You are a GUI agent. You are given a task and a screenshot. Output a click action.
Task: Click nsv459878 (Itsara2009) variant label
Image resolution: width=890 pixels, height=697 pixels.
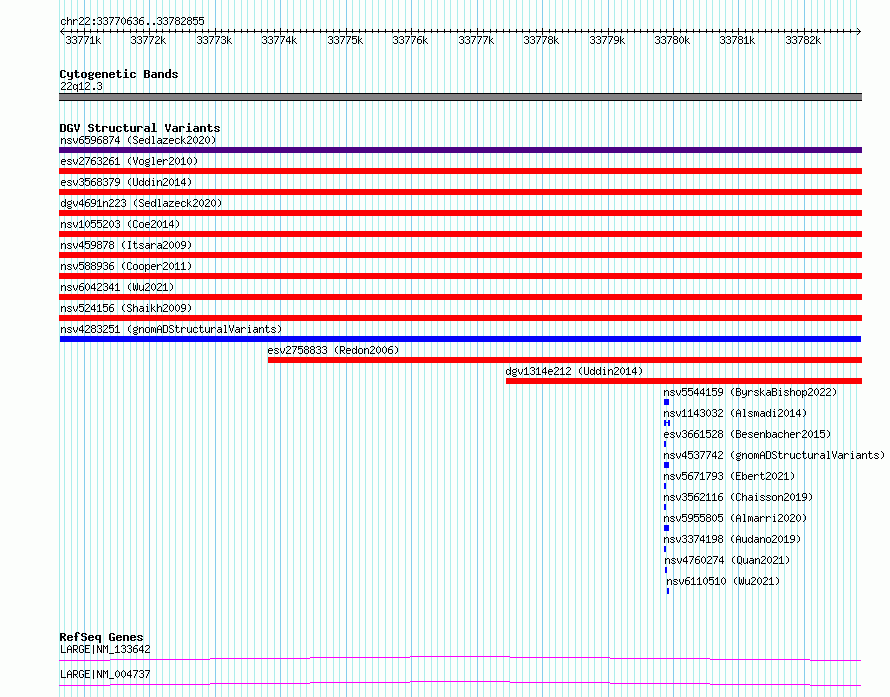coord(126,245)
